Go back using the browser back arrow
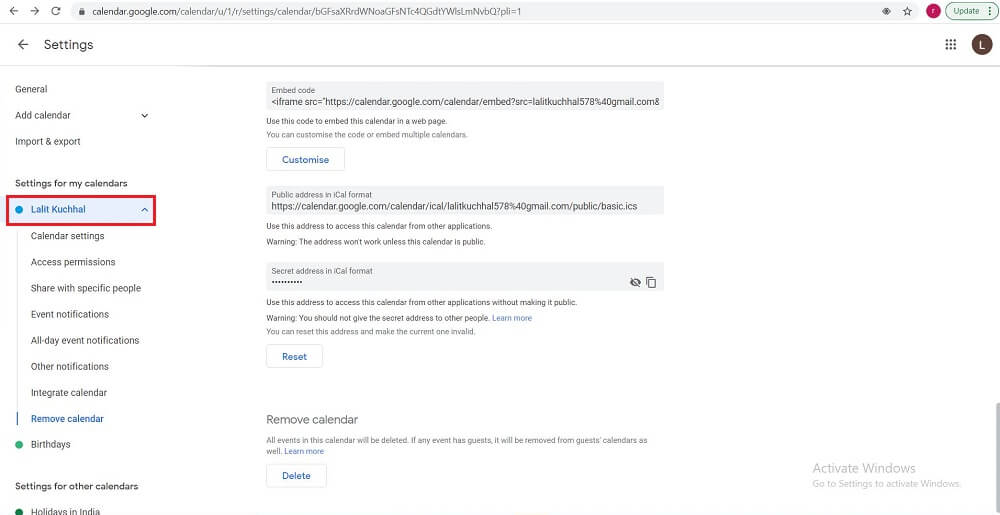The height and width of the screenshot is (515, 1000). (13, 11)
